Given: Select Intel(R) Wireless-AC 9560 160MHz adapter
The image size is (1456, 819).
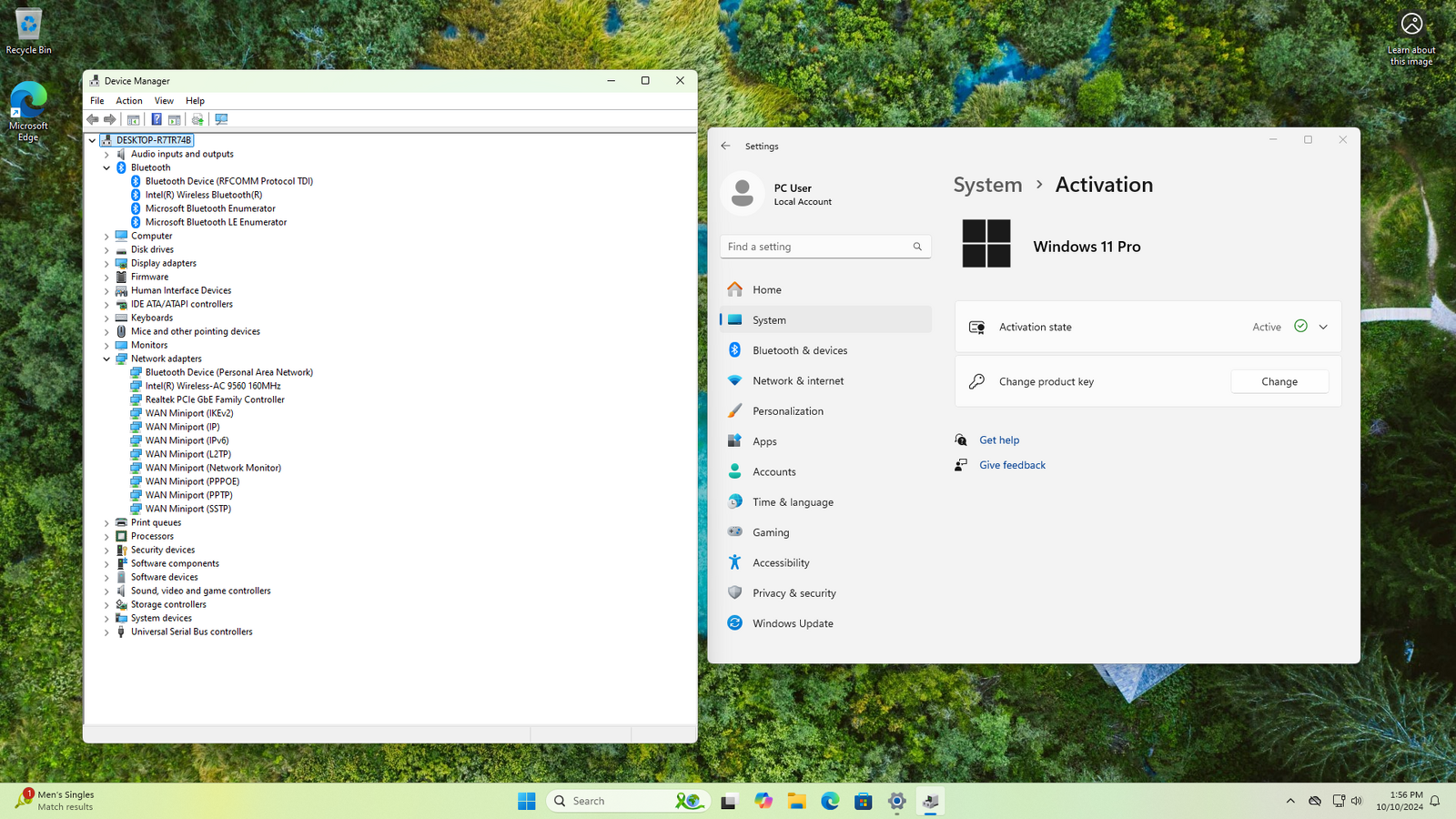Looking at the screenshot, I should pos(213,386).
